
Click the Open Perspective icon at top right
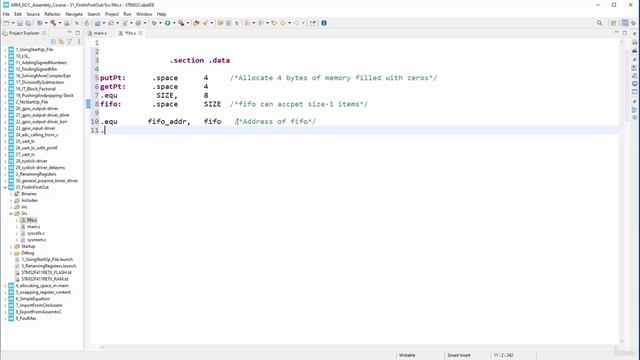click(x=613, y=23)
